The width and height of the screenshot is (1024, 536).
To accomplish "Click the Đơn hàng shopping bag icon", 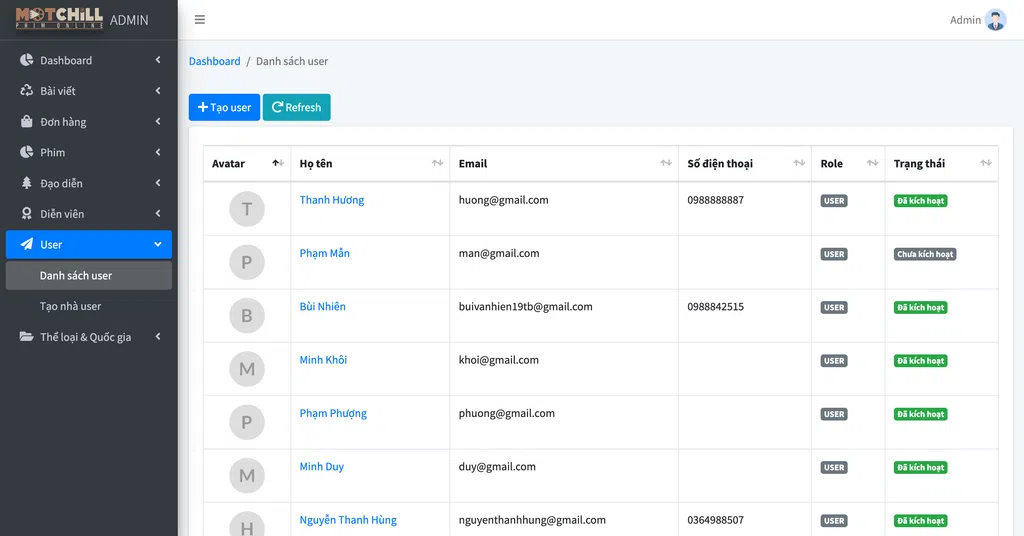I will tap(26, 121).
